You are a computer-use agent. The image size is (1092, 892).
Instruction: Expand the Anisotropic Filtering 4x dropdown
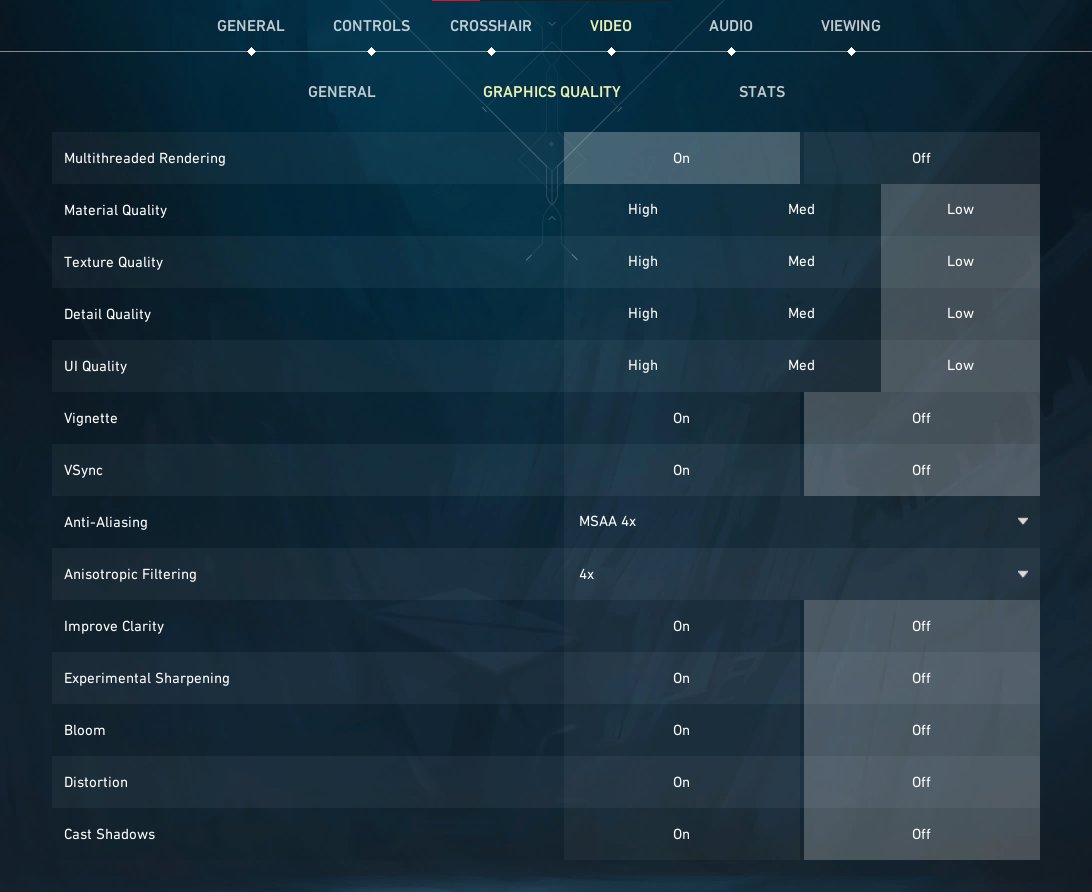802,574
